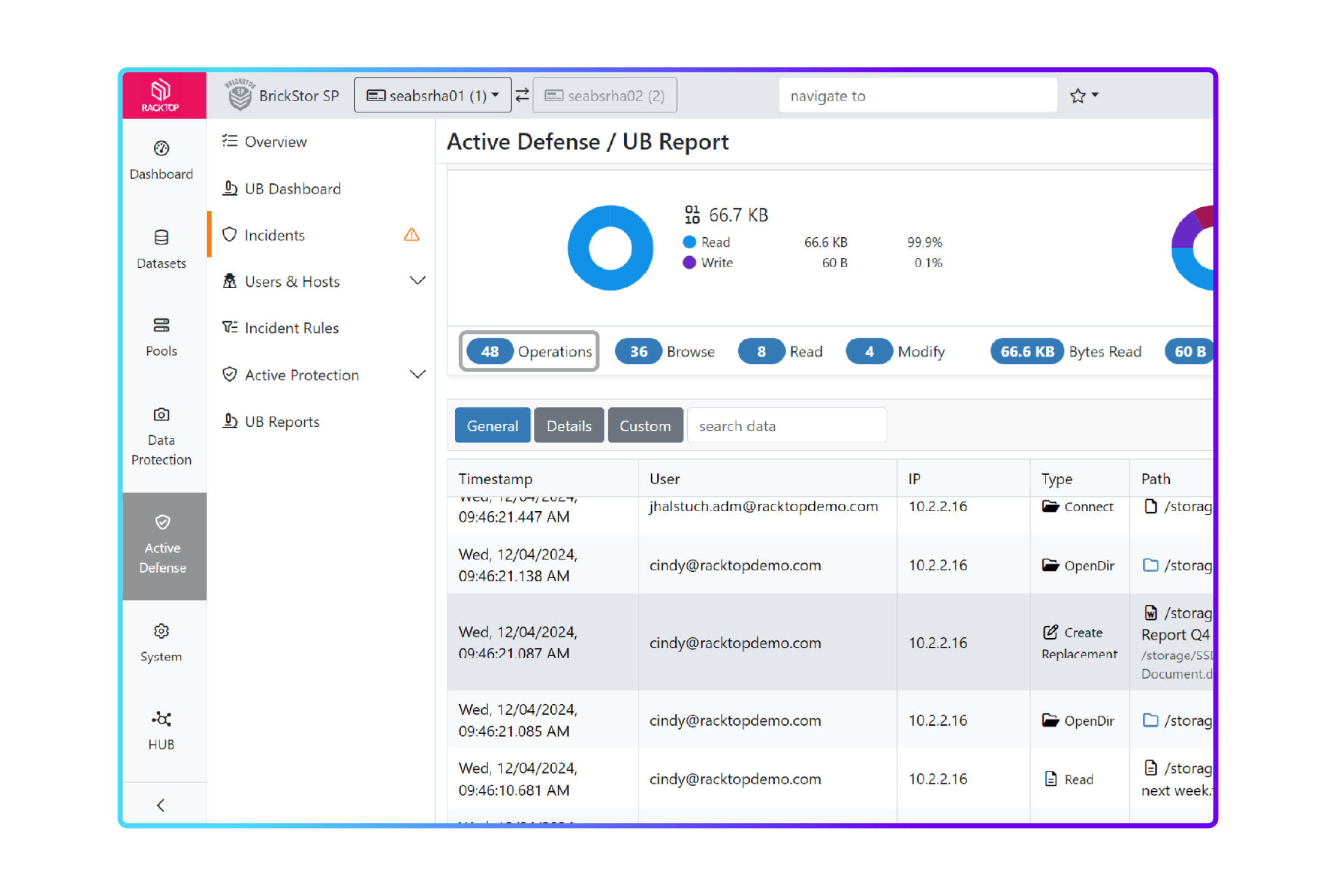Click the search data field
Image resolution: width=1336 pixels, height=896 pixels.
787,425
